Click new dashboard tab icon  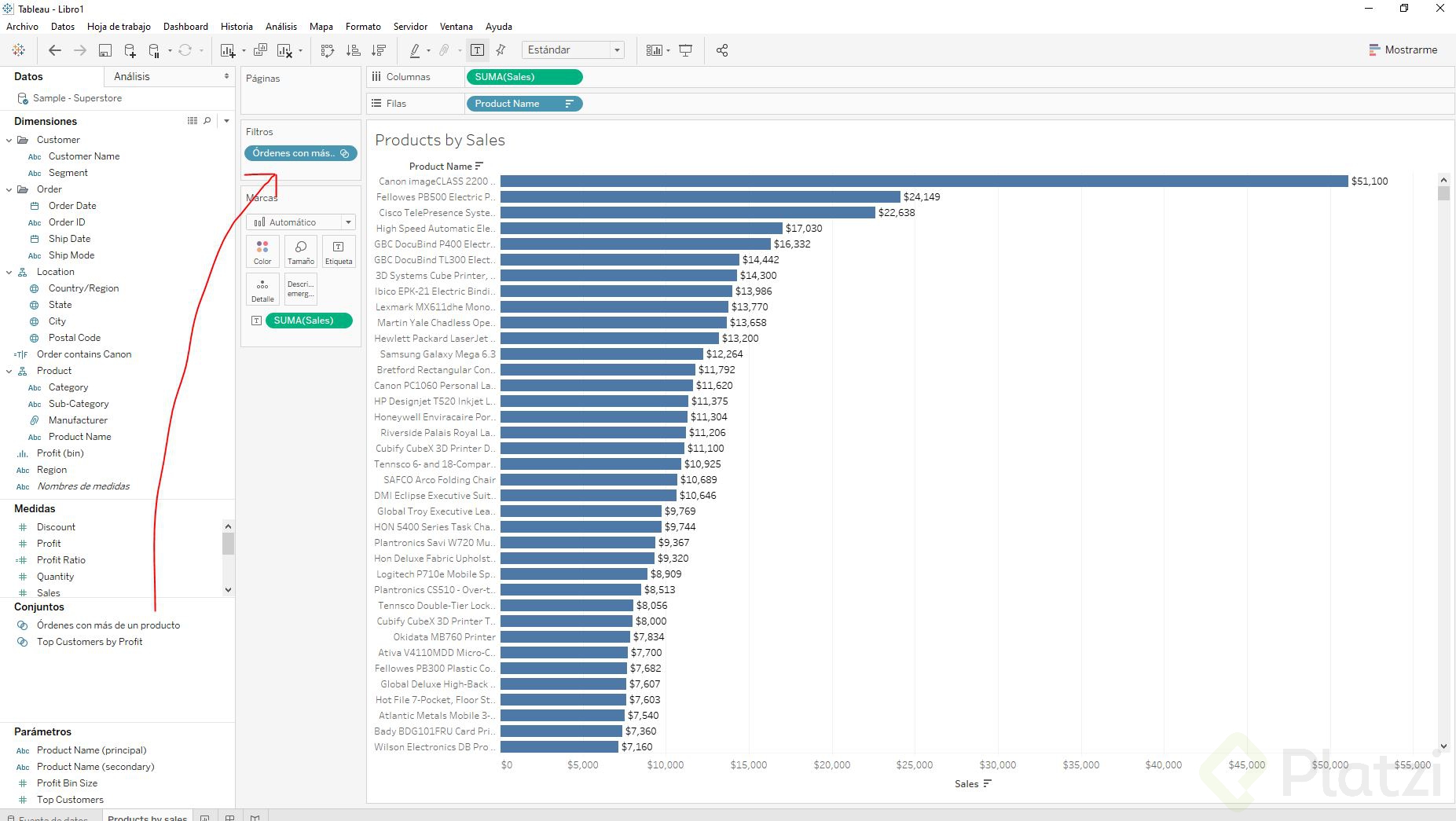click(229, 818)
